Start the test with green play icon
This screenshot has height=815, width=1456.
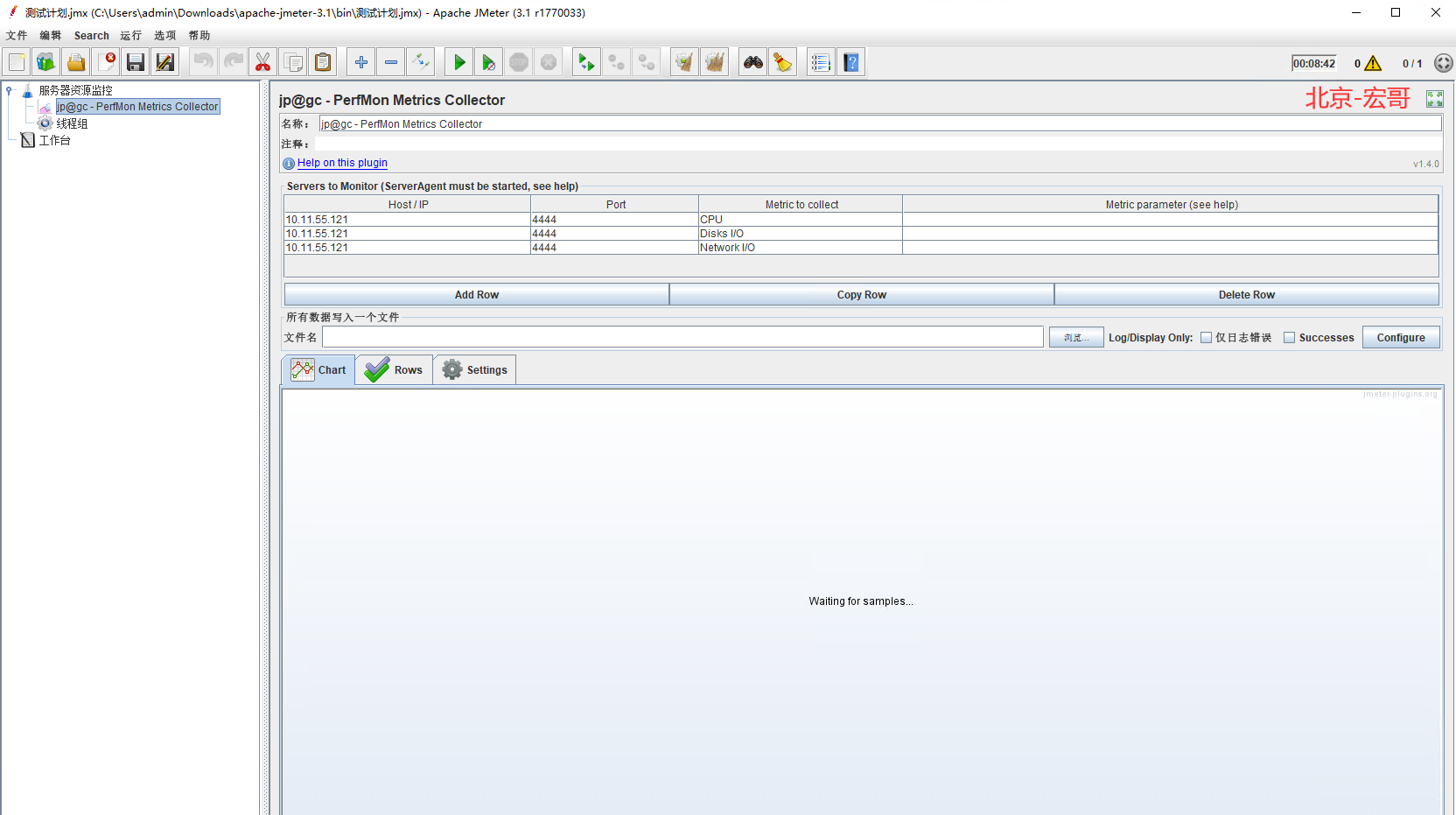tap(459, 62)
